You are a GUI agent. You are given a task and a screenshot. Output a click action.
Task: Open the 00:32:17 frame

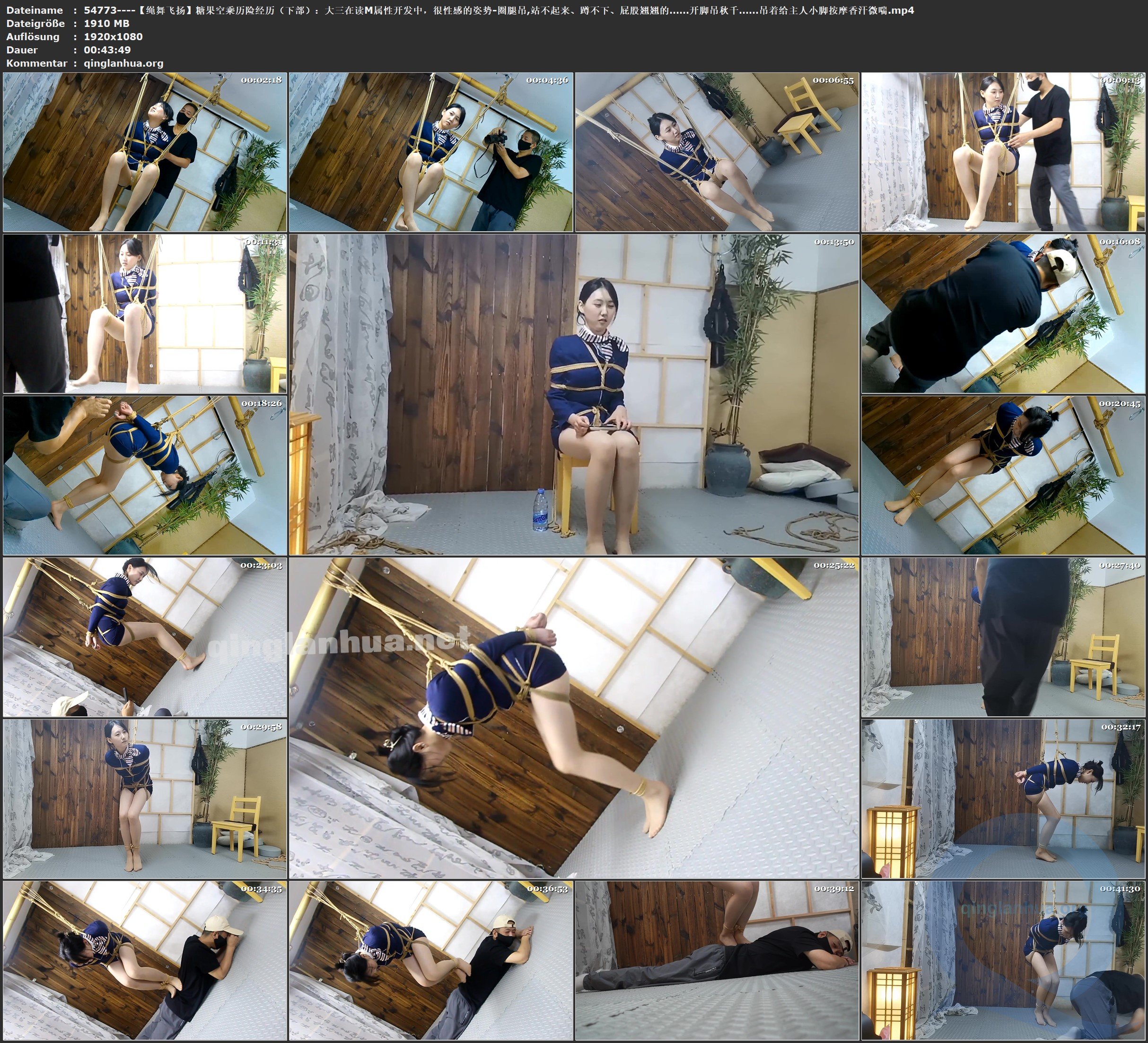pos(1003,799)
